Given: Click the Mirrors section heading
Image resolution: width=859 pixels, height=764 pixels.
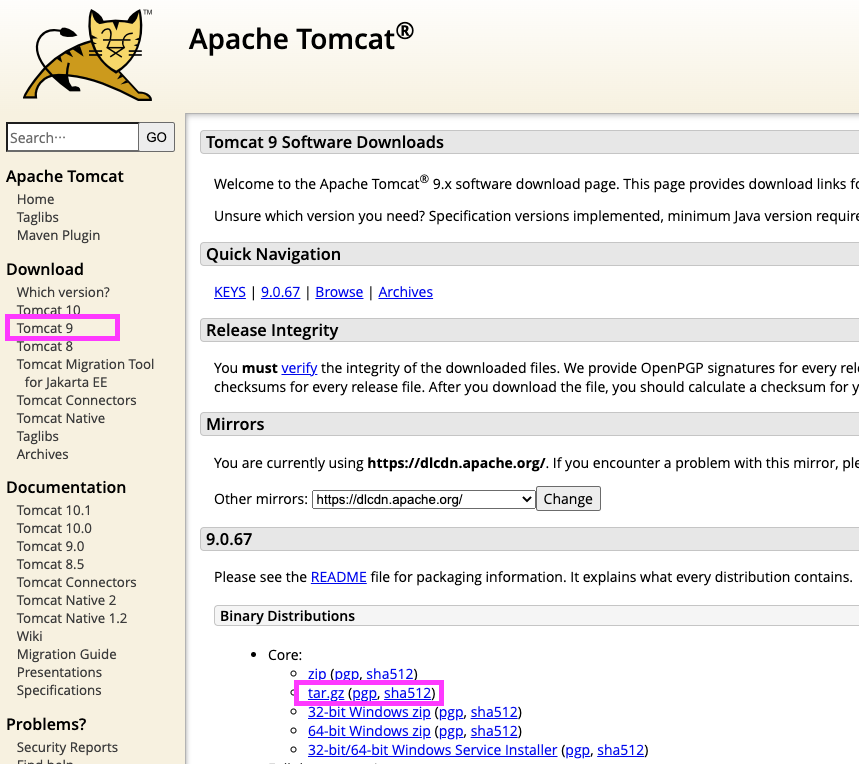Looking at the screenshot, I should click(235, 424).
